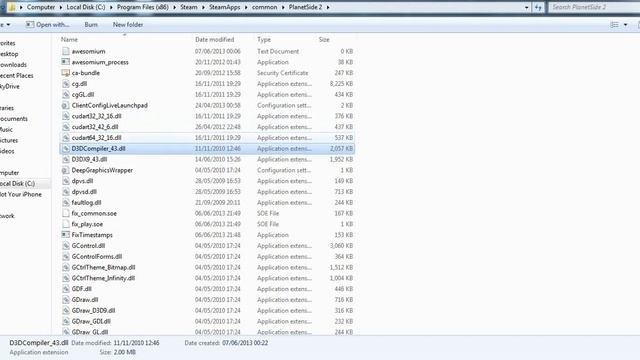
Task: Click the awesomium text document icon
Action: pos(65,51)
